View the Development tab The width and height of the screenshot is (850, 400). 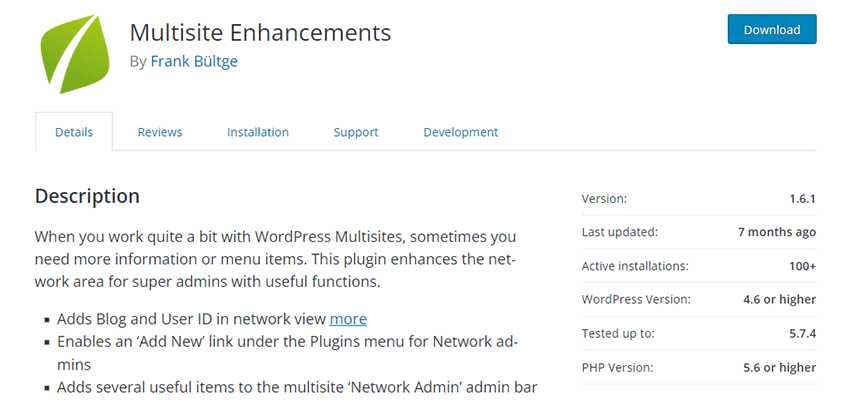460,132
